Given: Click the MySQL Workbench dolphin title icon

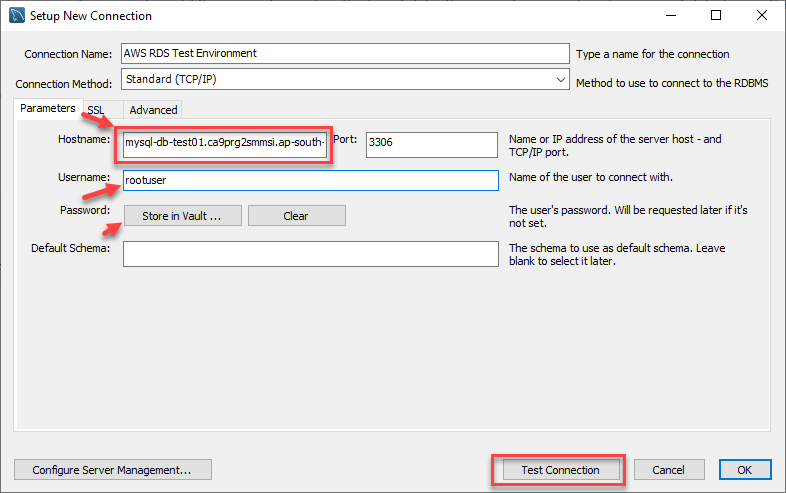Looking at the screenshot, I should [x=17, y=16].
